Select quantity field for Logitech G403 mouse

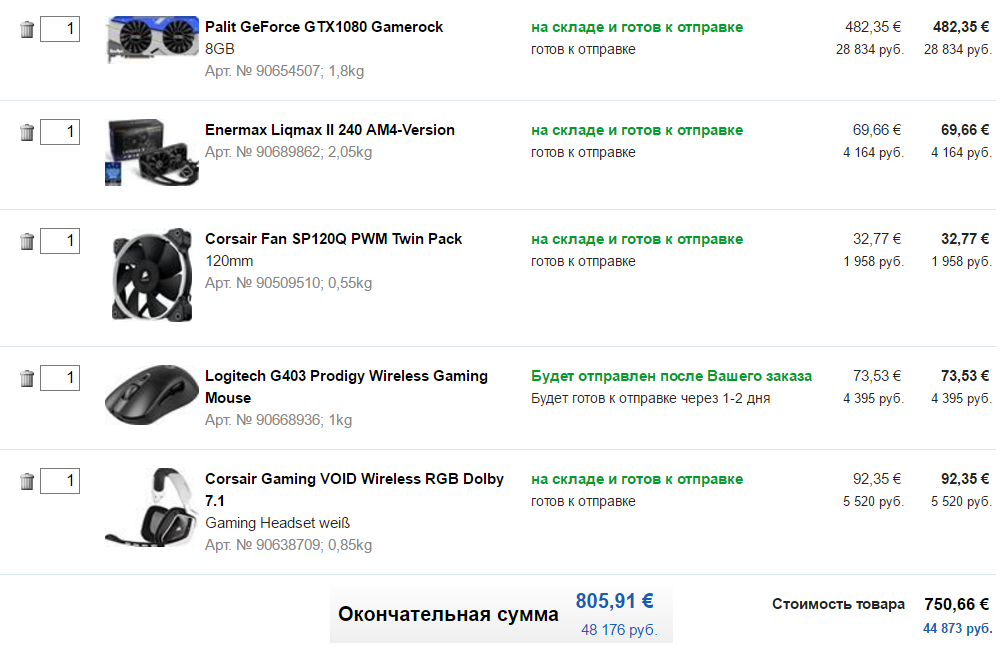click(60, 377)
